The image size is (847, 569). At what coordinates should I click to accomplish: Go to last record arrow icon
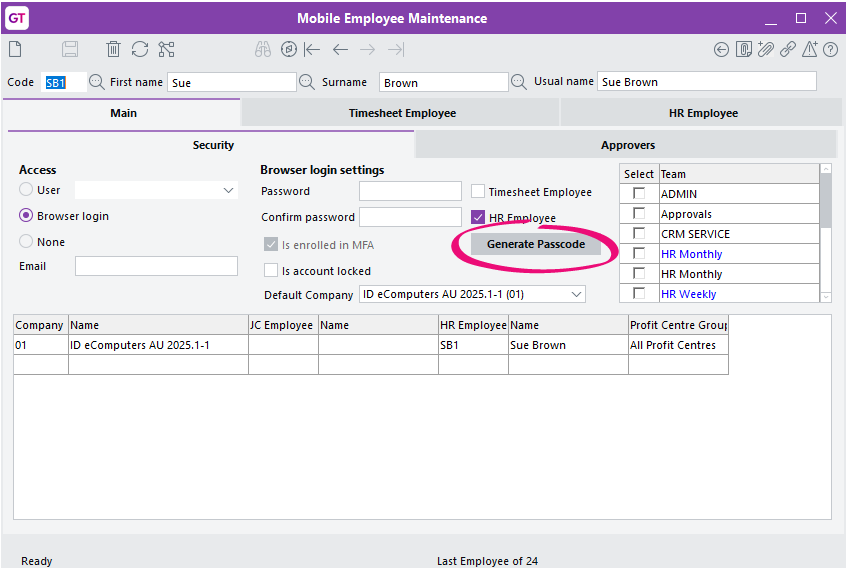(396, 50)
